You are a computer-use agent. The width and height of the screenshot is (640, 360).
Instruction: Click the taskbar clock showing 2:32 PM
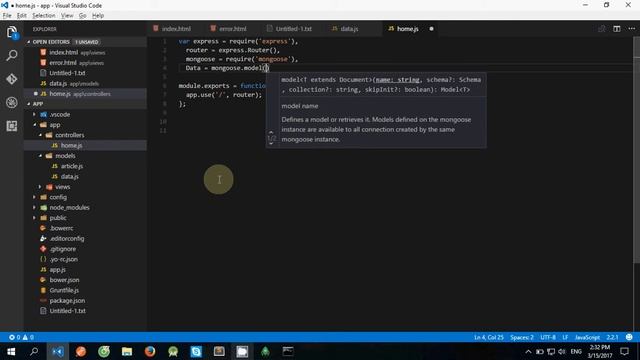[x=600, y=351]
